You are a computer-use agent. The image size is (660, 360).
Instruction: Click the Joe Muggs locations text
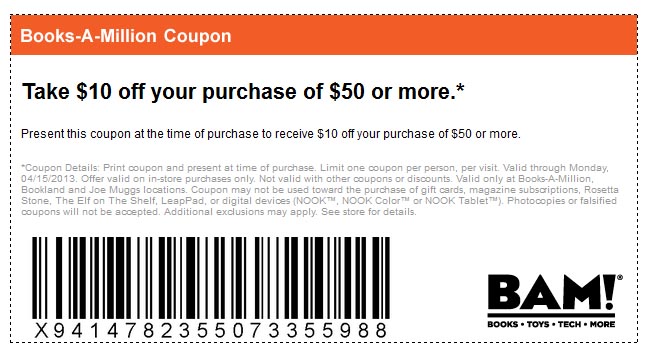(137, 189)
